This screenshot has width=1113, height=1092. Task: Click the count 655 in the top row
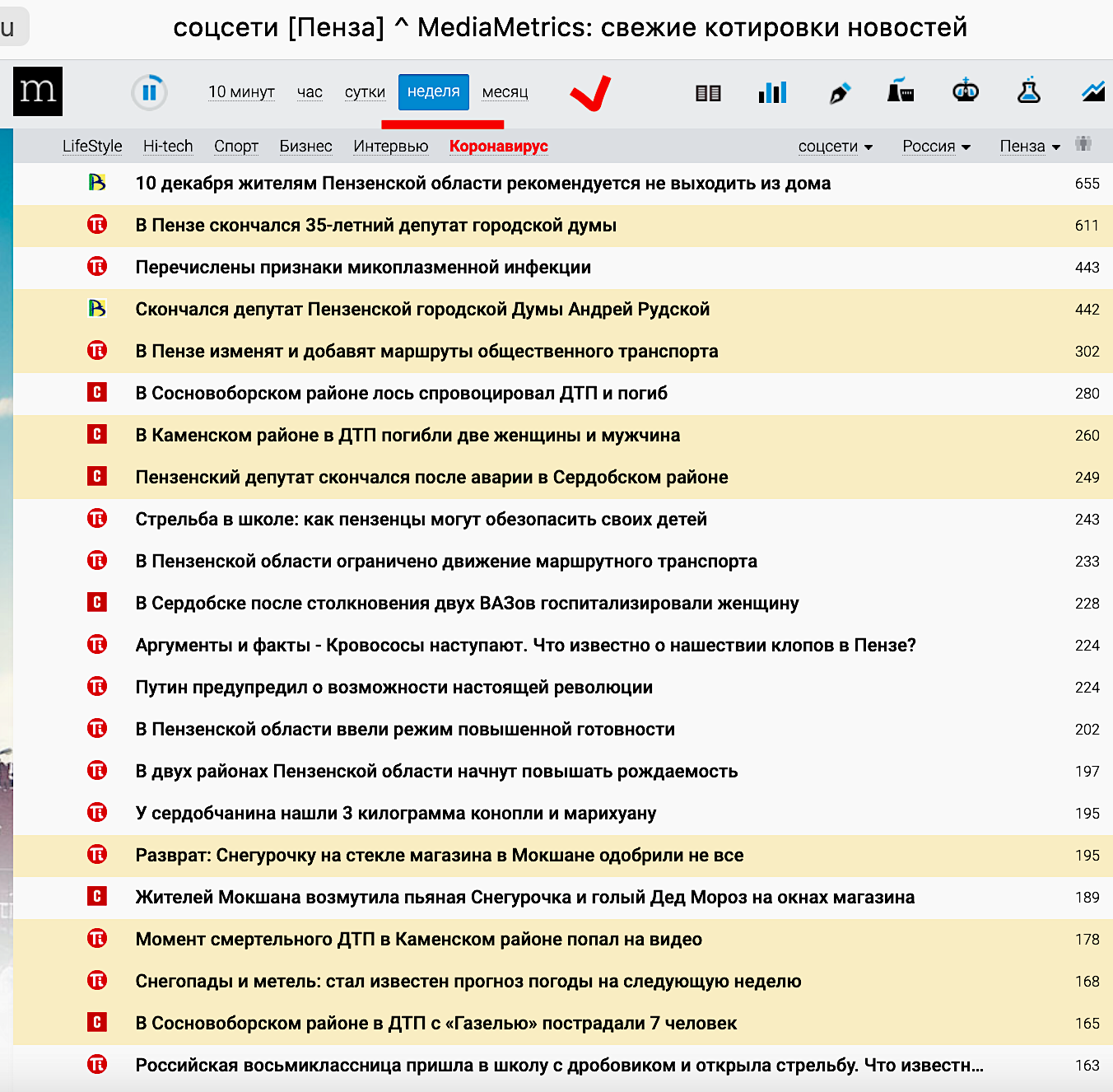point(1087,183)
